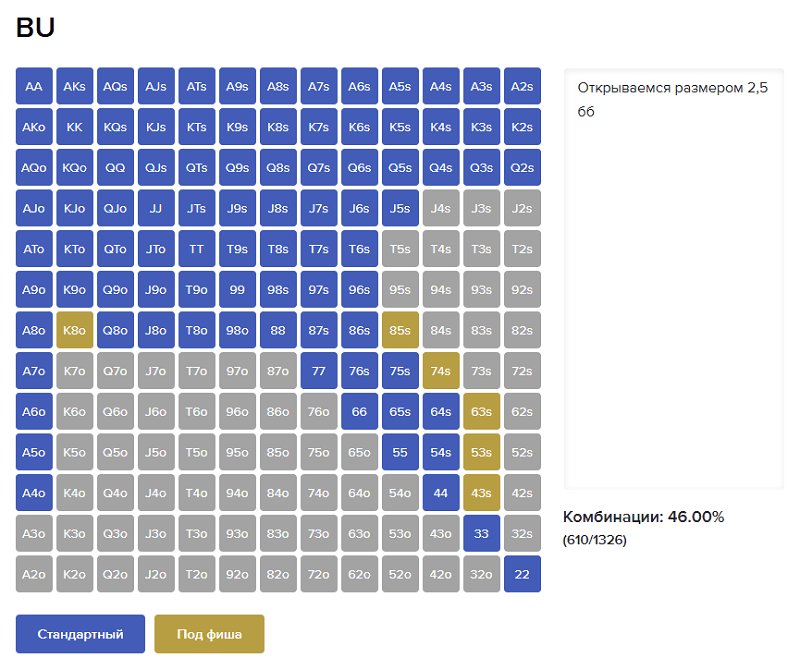This screenshot has width=800, height=670.
Task: Click the 53s hand cell
Action: 481,452
